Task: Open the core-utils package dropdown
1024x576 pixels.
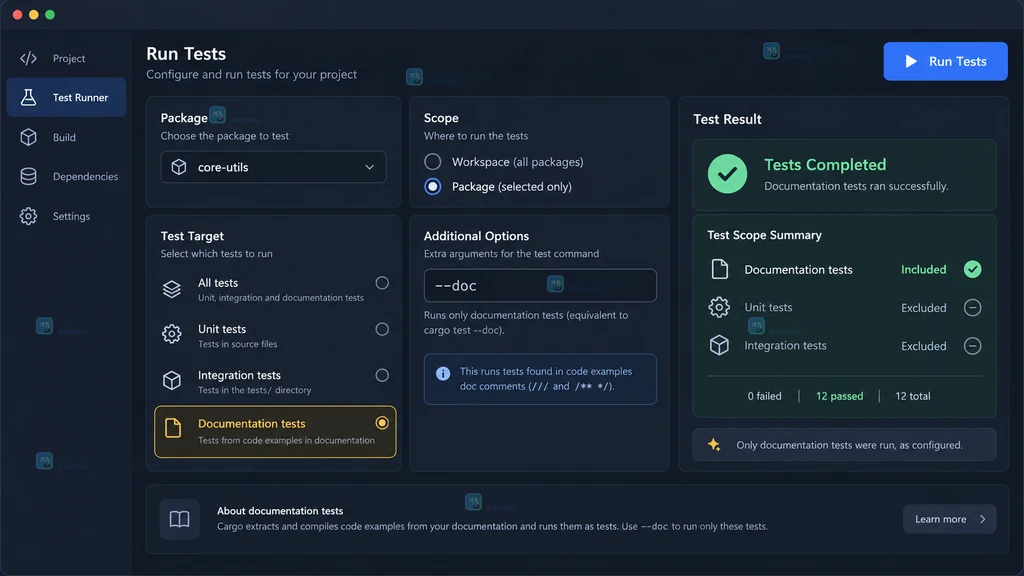Action: pos(274,167)
